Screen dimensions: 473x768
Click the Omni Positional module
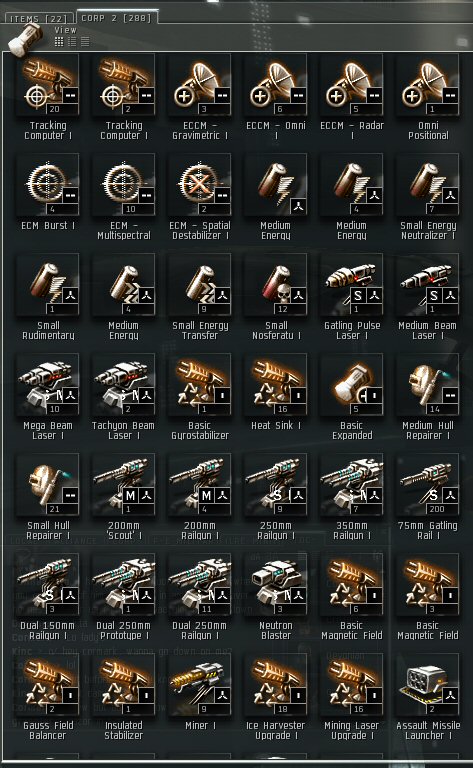click(x=428, y=85)
